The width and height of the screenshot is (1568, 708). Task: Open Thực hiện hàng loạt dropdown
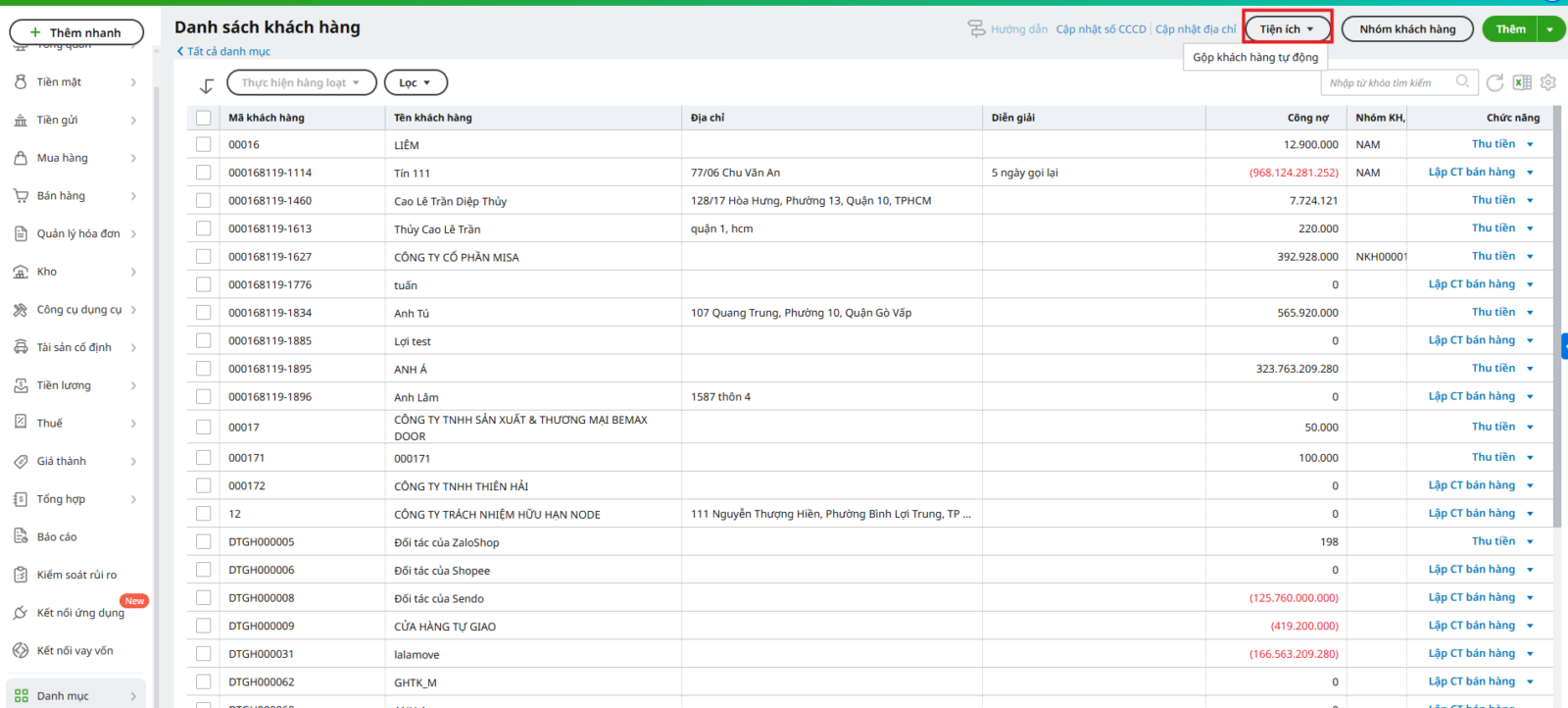[x=301, y=83]
